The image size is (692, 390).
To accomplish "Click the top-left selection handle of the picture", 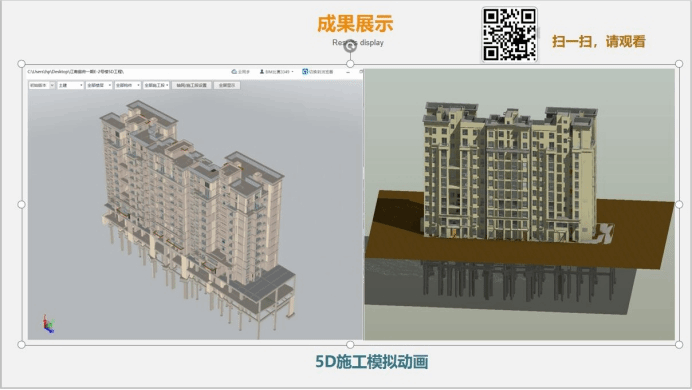I will point(21,64).
